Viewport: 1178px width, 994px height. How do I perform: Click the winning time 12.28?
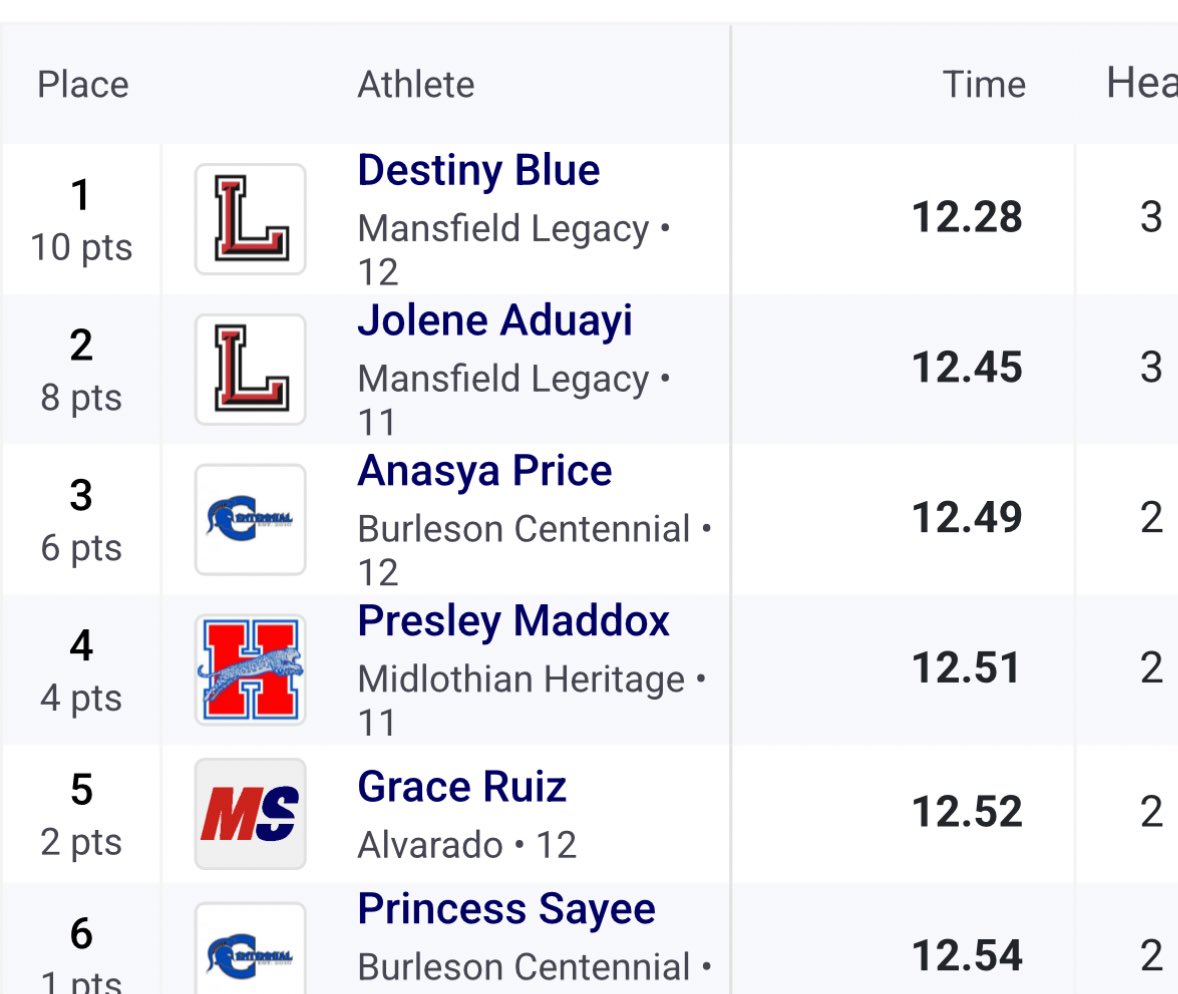click(x=966, y=218)
